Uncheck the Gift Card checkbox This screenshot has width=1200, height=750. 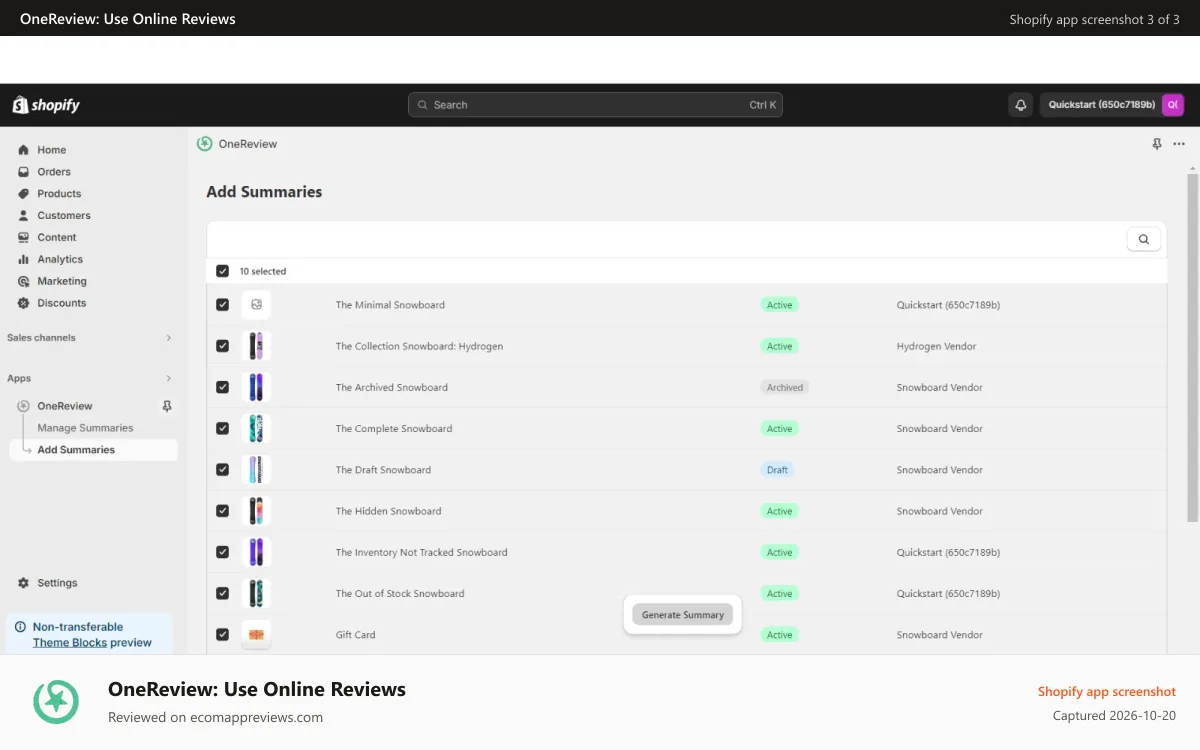(x=222, y=634)
